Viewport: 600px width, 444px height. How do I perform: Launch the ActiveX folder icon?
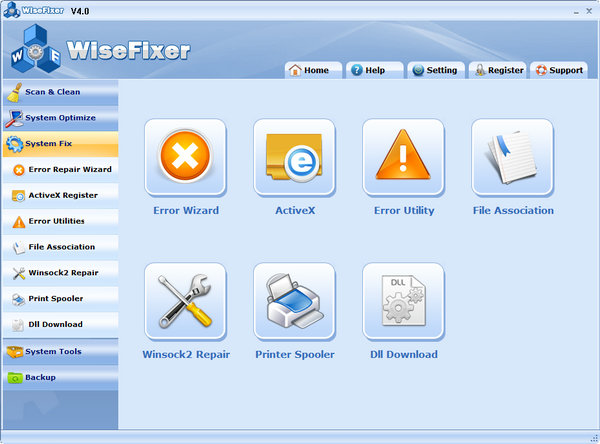(x=294, y=158)
